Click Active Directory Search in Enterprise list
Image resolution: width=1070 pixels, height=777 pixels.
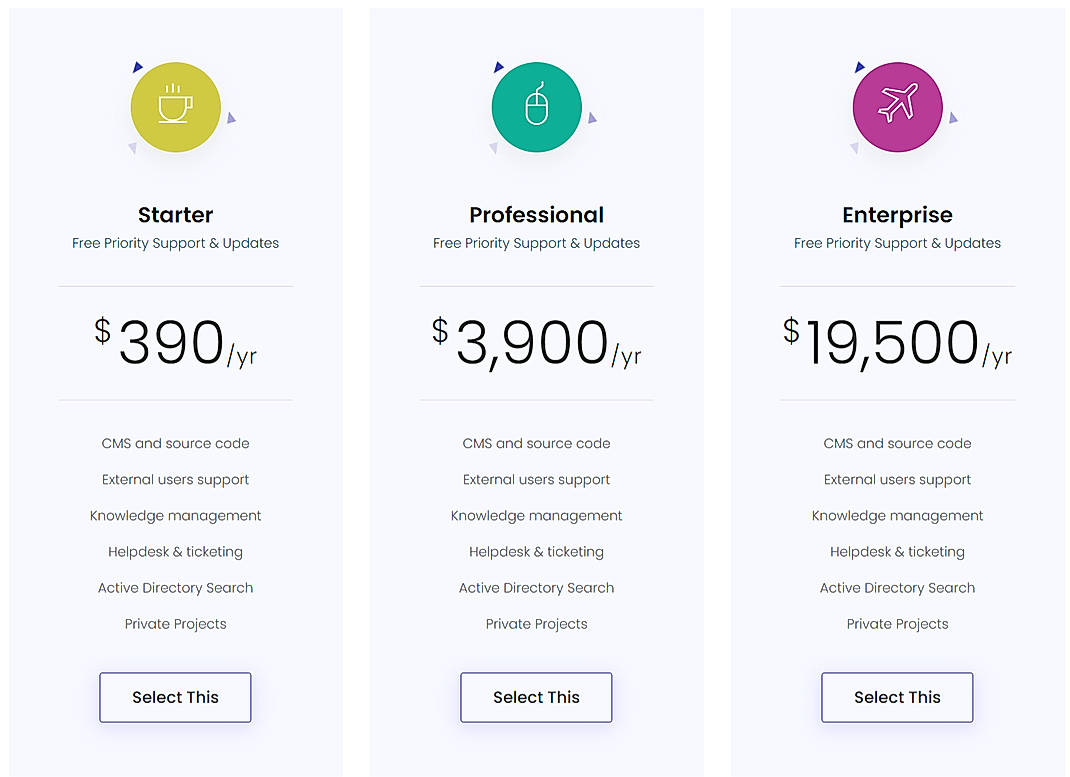tap(897, 587)
